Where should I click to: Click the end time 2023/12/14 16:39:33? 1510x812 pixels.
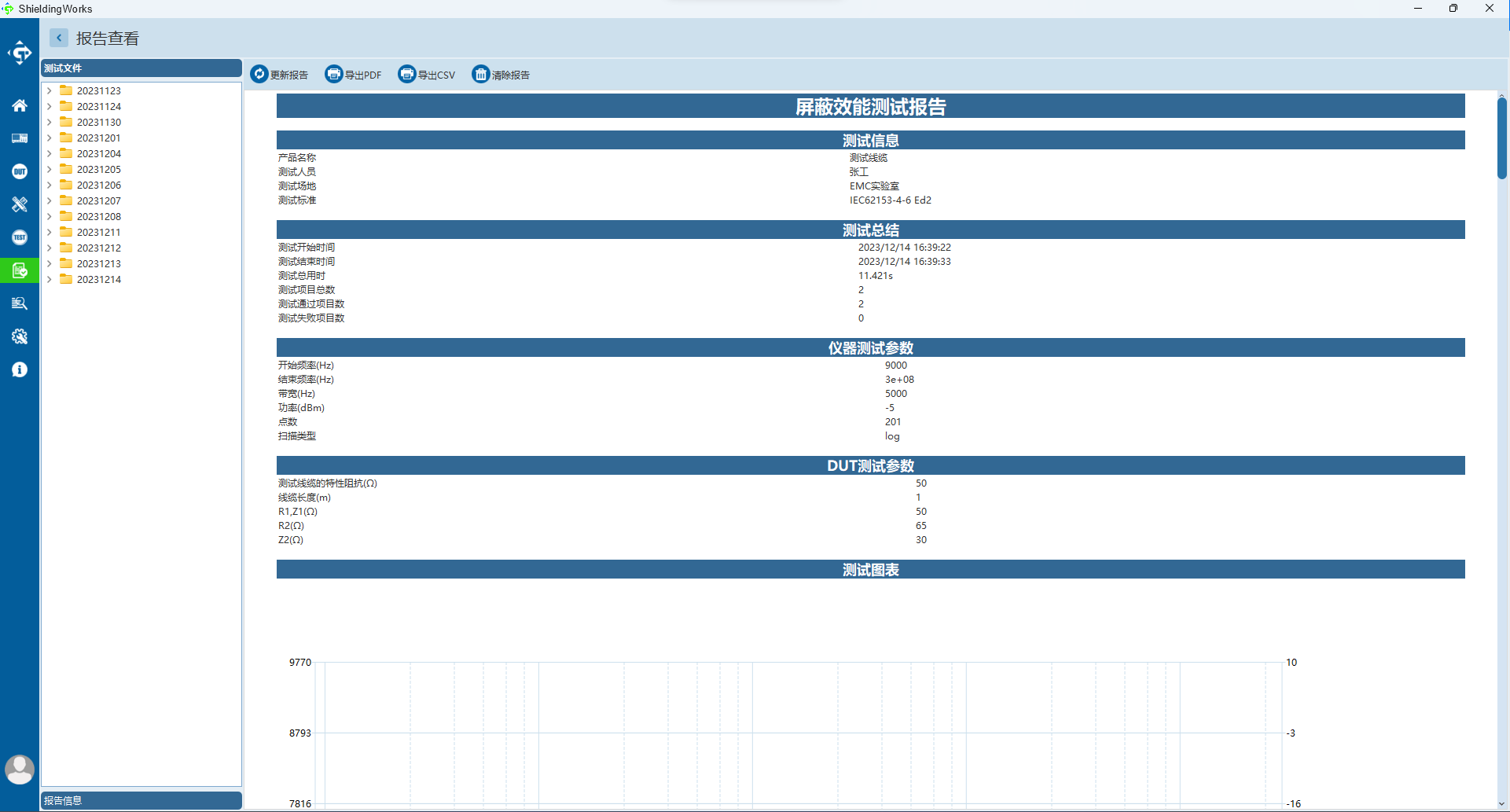904,262
